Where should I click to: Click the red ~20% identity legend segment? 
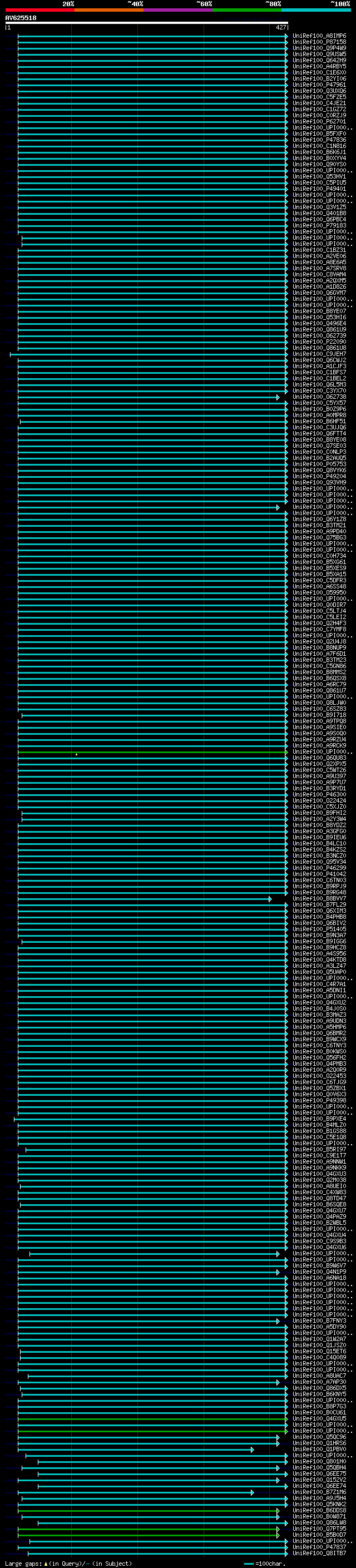tap(39, 10)
